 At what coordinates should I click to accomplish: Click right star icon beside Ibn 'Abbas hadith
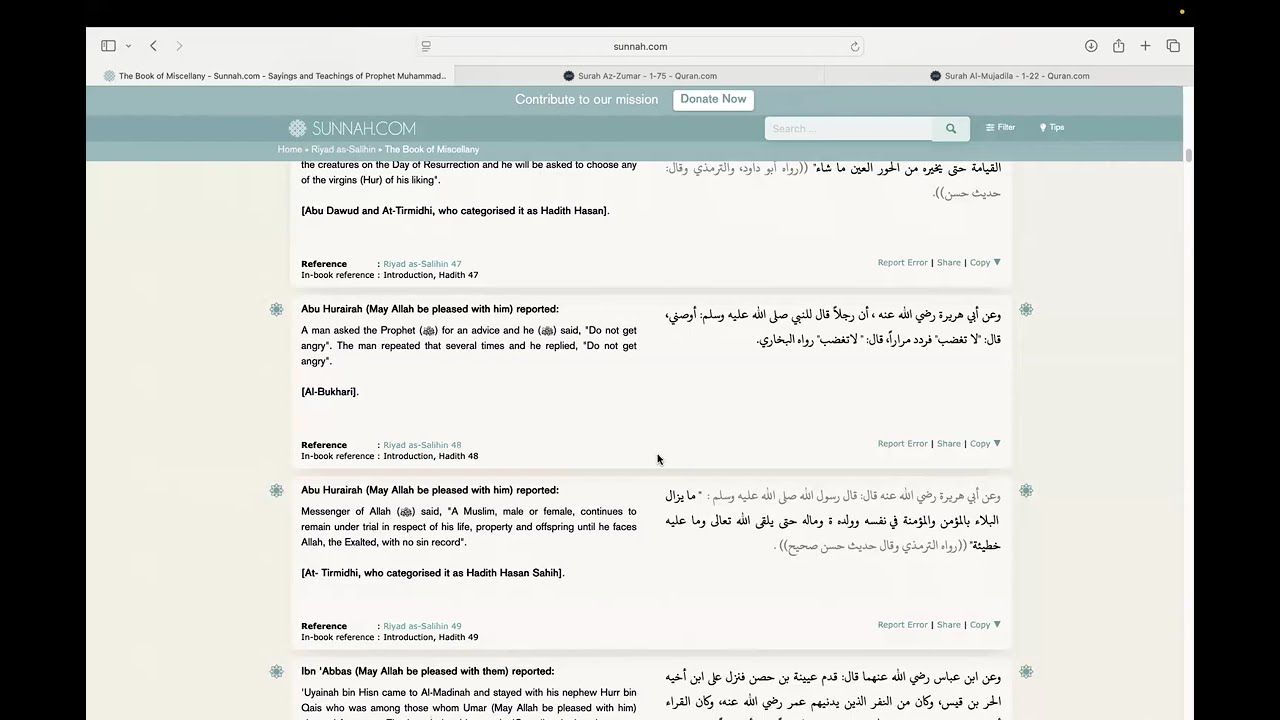point(1026,672)
